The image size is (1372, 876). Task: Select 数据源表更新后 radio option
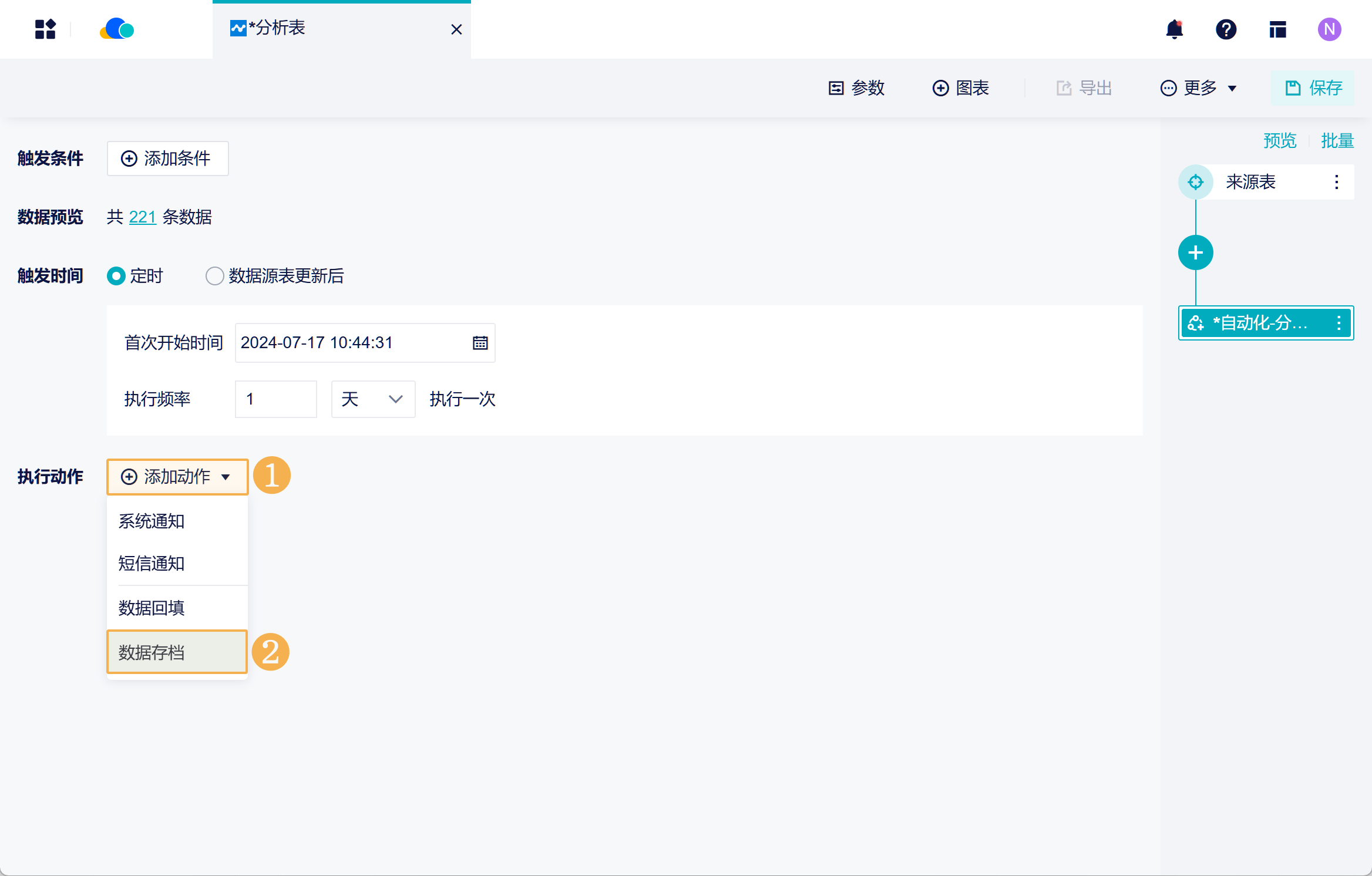point(214,276)
